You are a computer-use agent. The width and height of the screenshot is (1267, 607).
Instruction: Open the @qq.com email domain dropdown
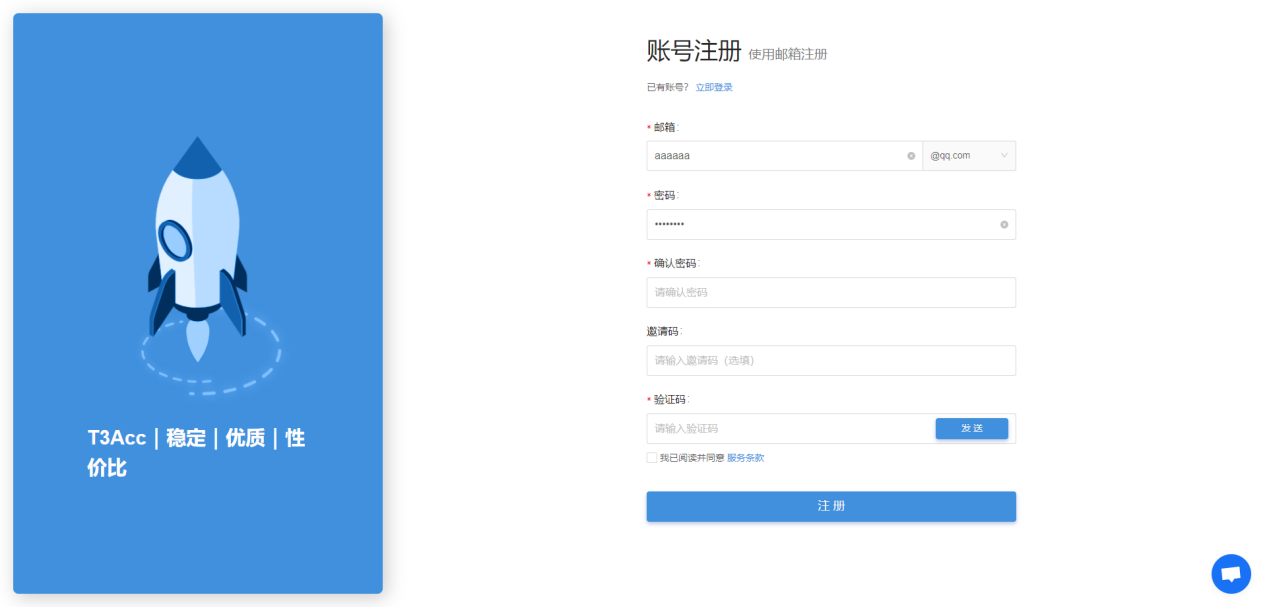pos(969,156)
